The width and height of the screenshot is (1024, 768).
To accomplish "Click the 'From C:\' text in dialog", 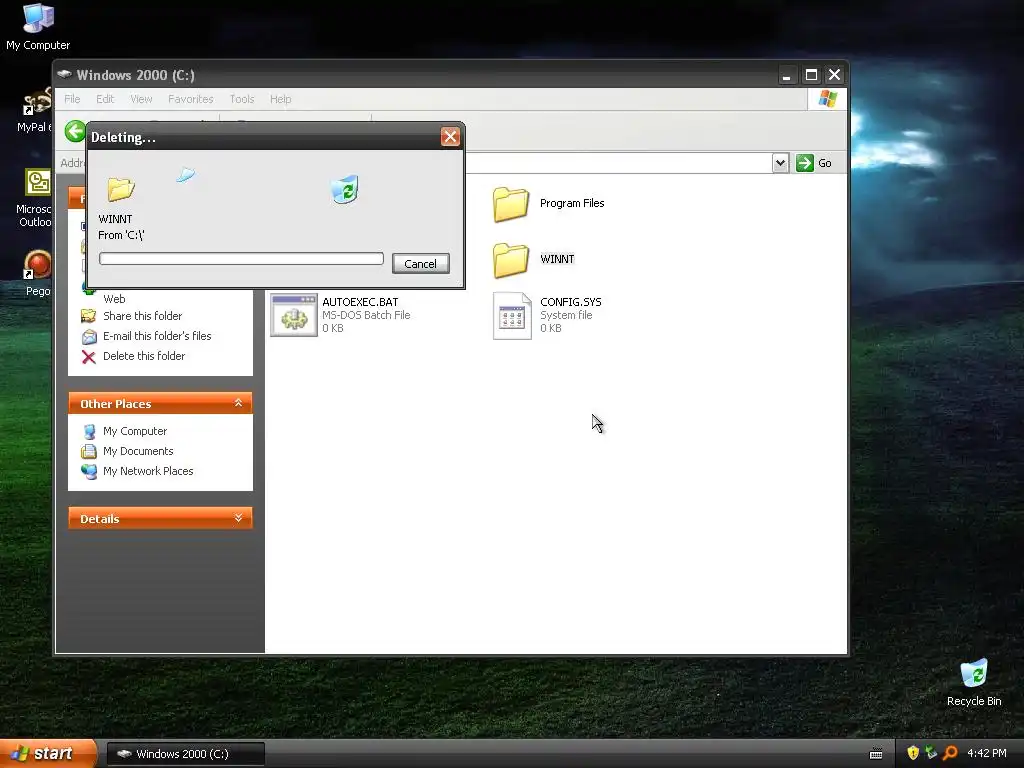I will 121,235.
